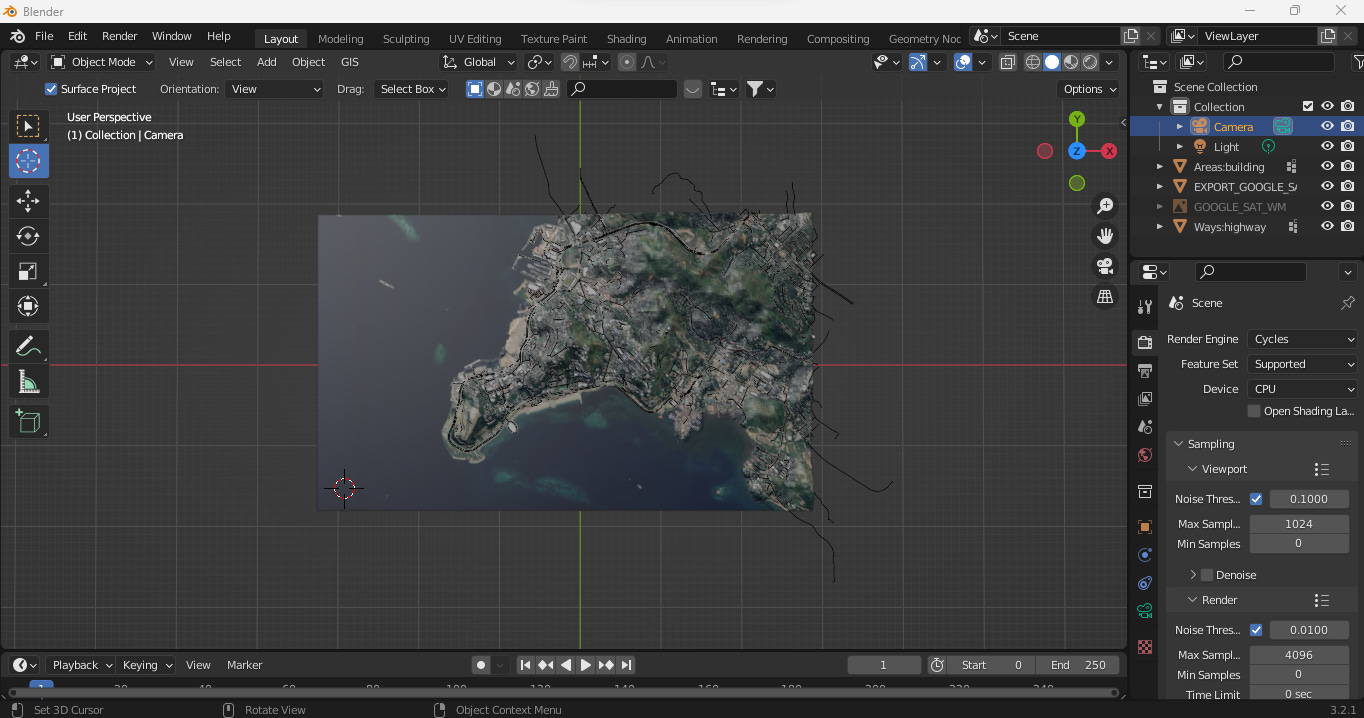This screenshot has height=718, width=1364.
Task: Select the Measure tool
Action: click(x=28, y=381)
